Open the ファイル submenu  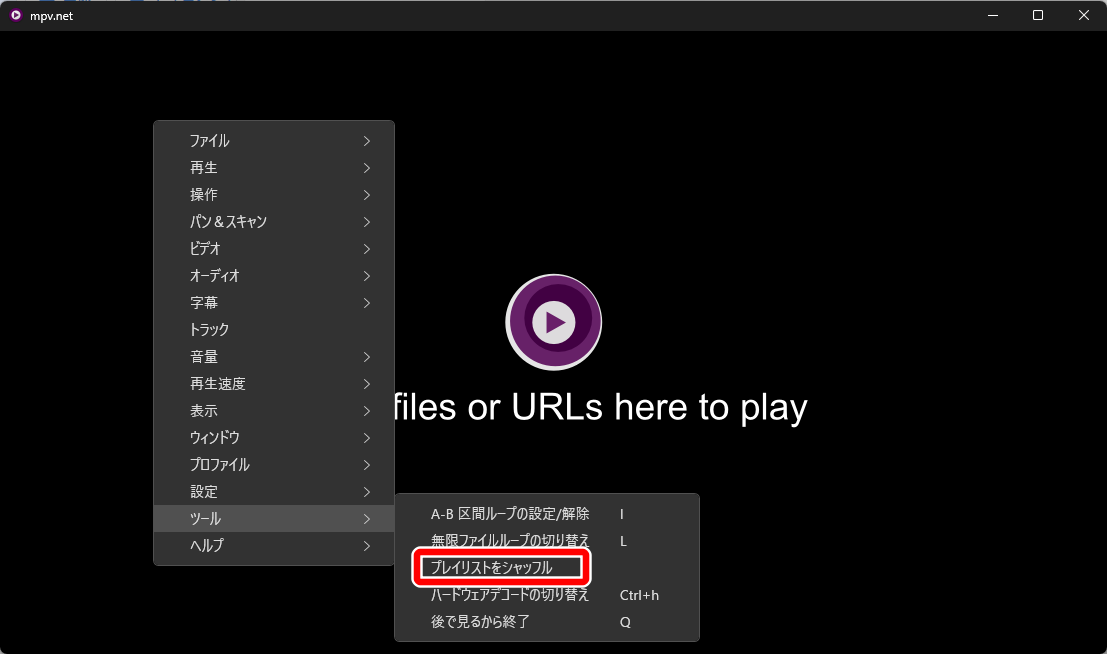274,141
